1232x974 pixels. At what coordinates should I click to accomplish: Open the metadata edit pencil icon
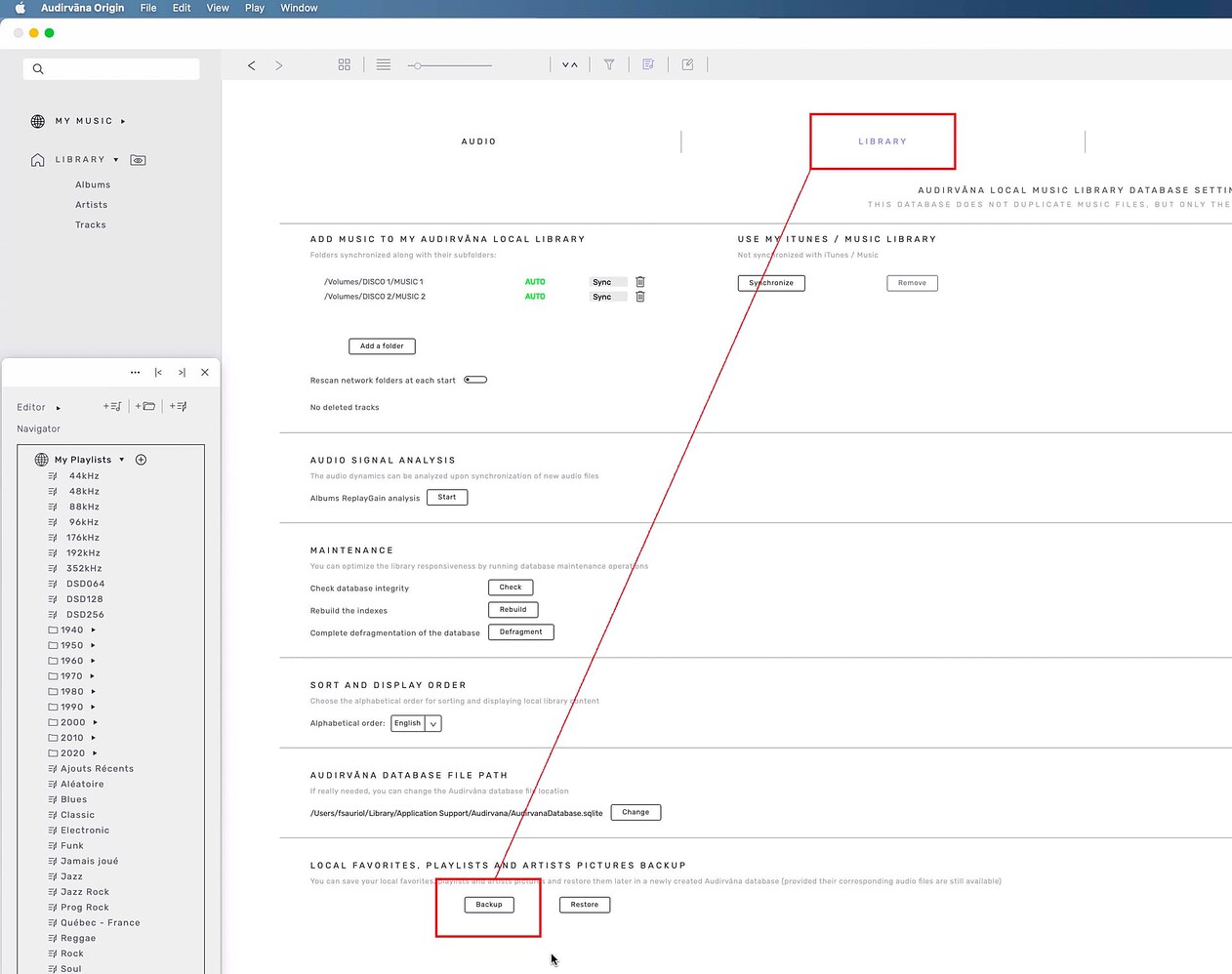687,64
